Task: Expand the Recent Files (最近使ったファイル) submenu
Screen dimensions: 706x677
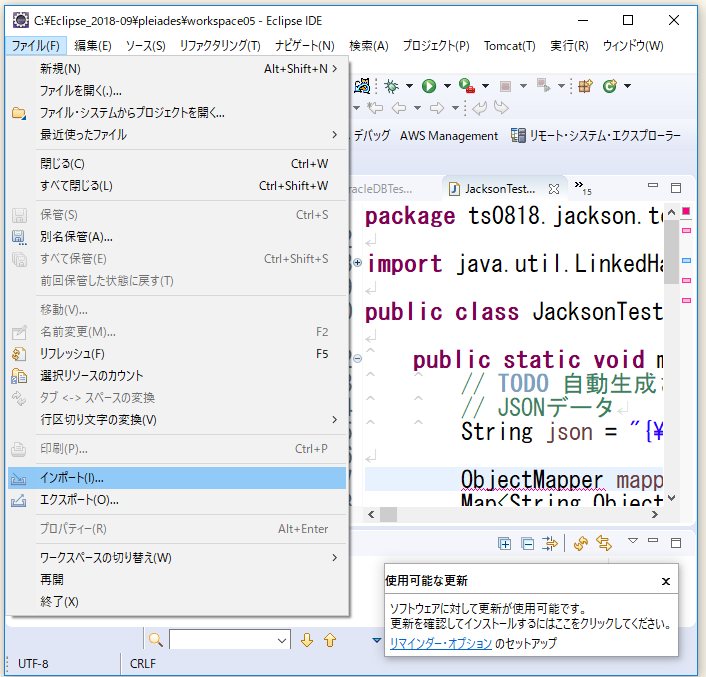Action: (178, 135)
